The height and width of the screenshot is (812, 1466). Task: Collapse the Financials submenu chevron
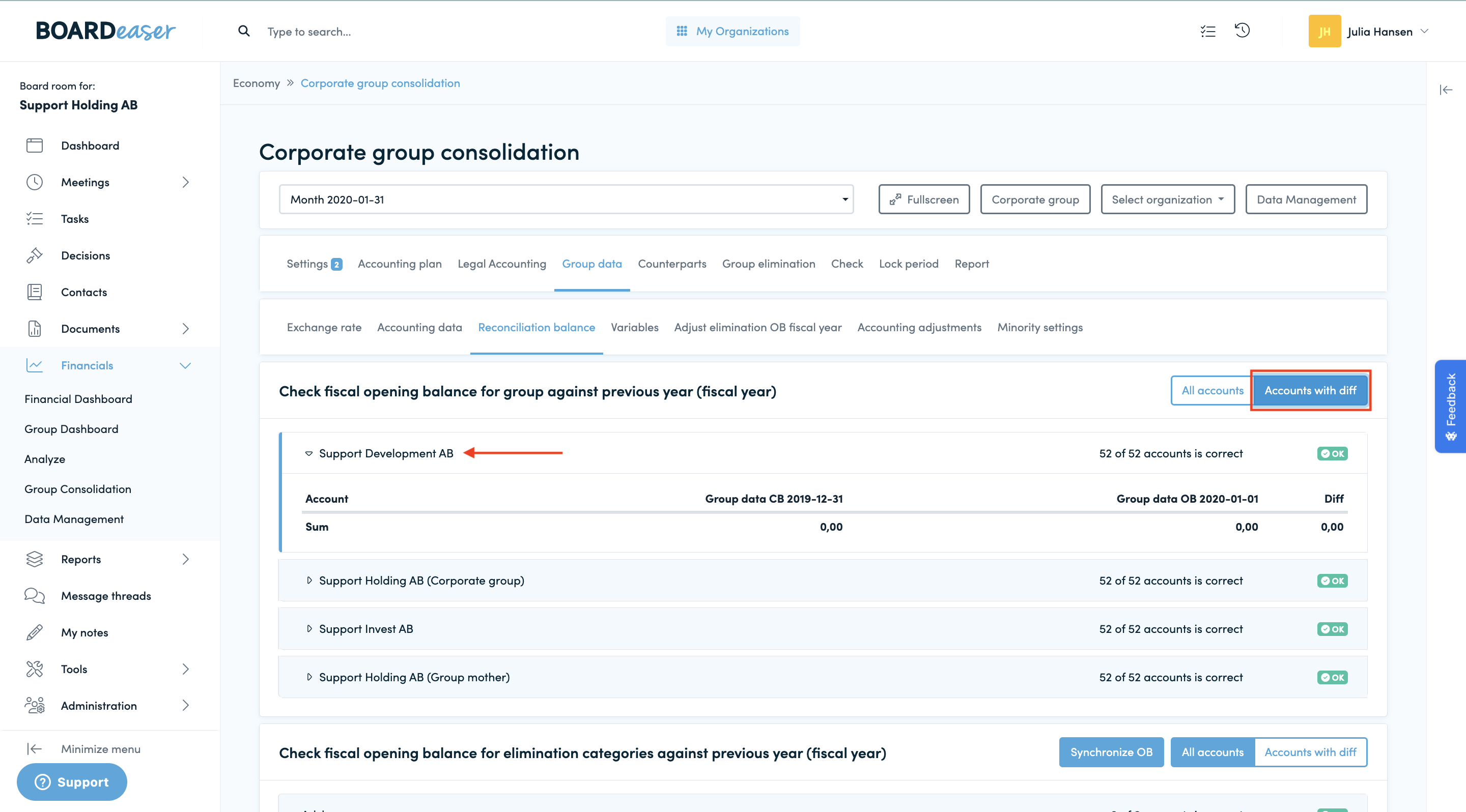[x=185, y=366]
